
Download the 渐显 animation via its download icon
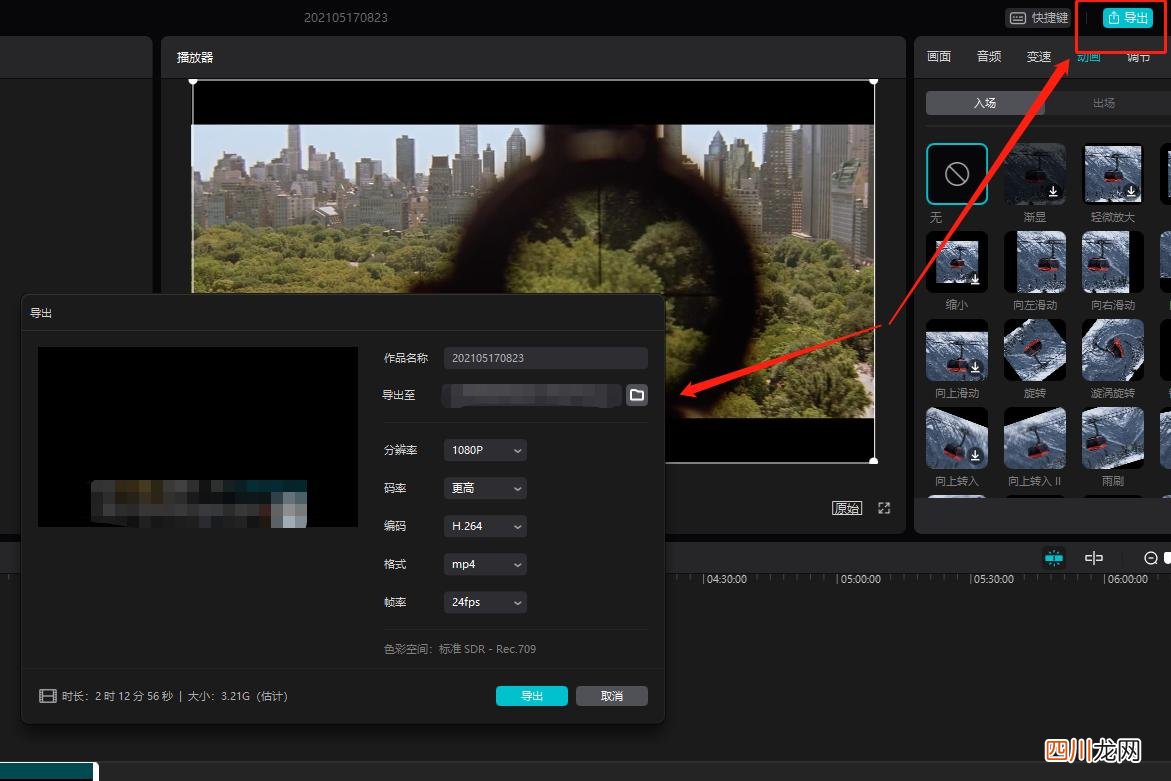coord(1053,191)
